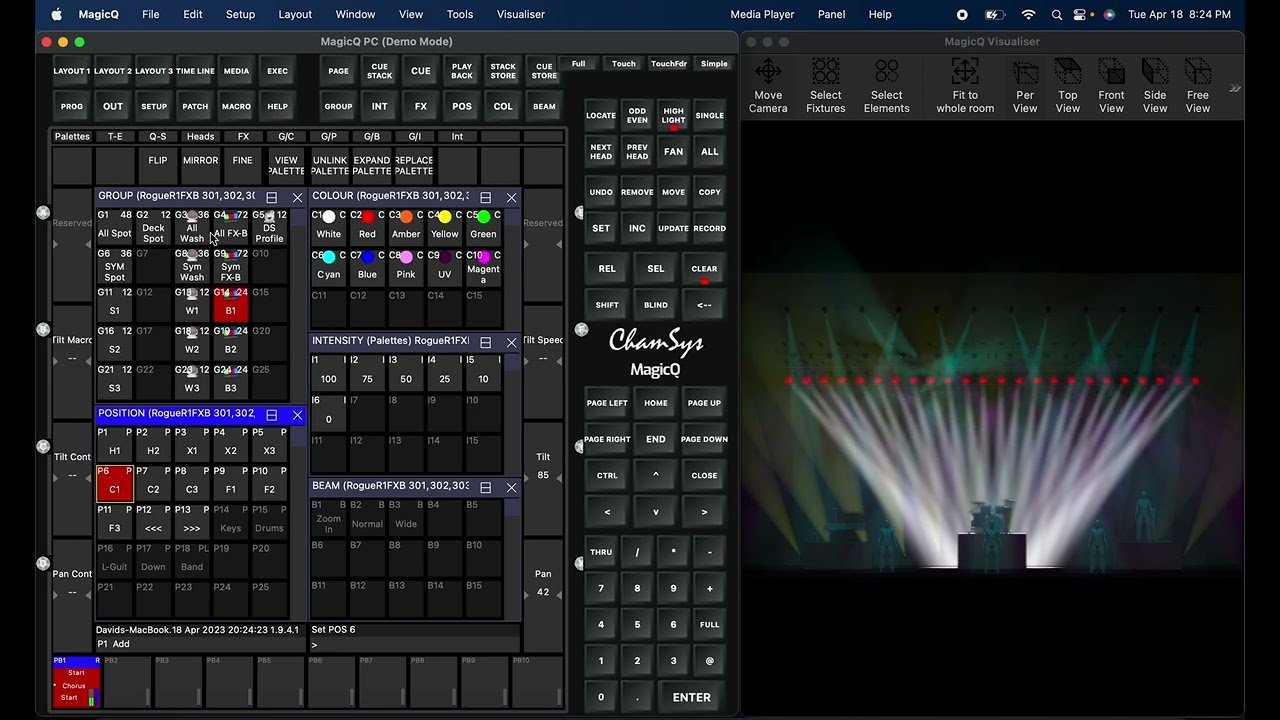This screenshot has height=720, width=1280.
Task: Click command line input field
Action: 415,645
